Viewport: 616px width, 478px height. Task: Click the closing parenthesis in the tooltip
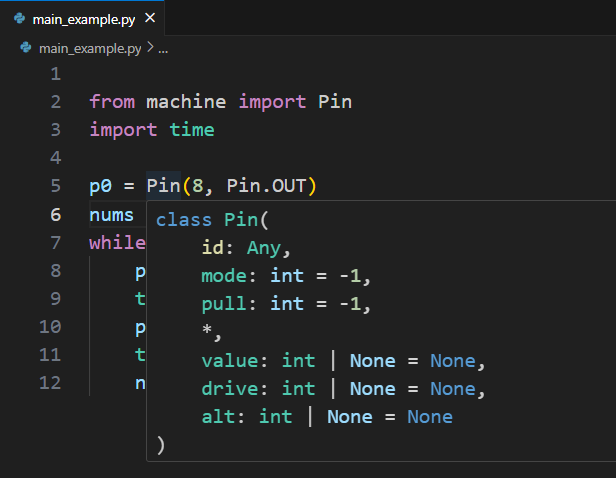[x=161, y=445]
